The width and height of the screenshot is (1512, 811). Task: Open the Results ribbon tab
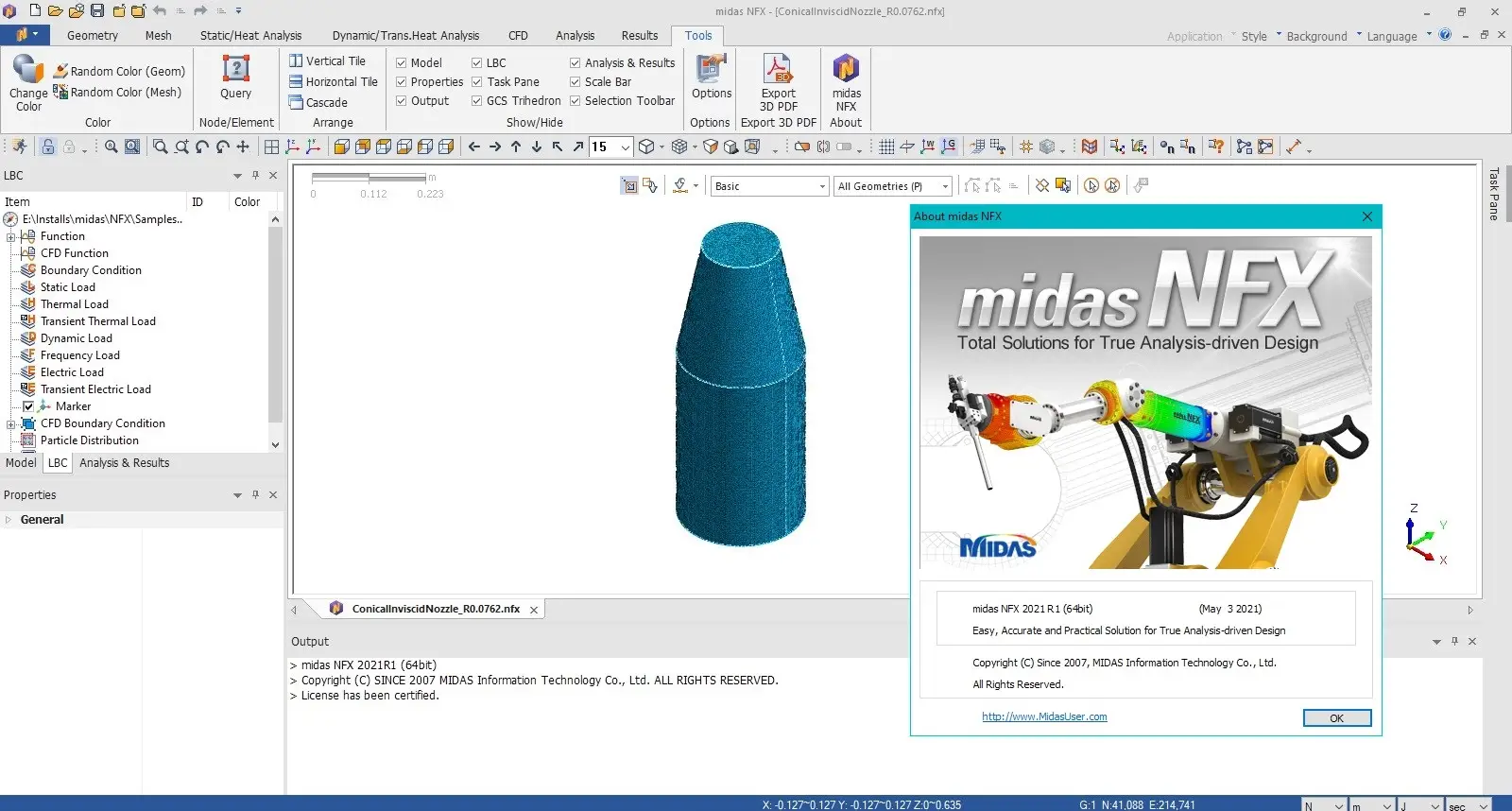tap(640, 36)
